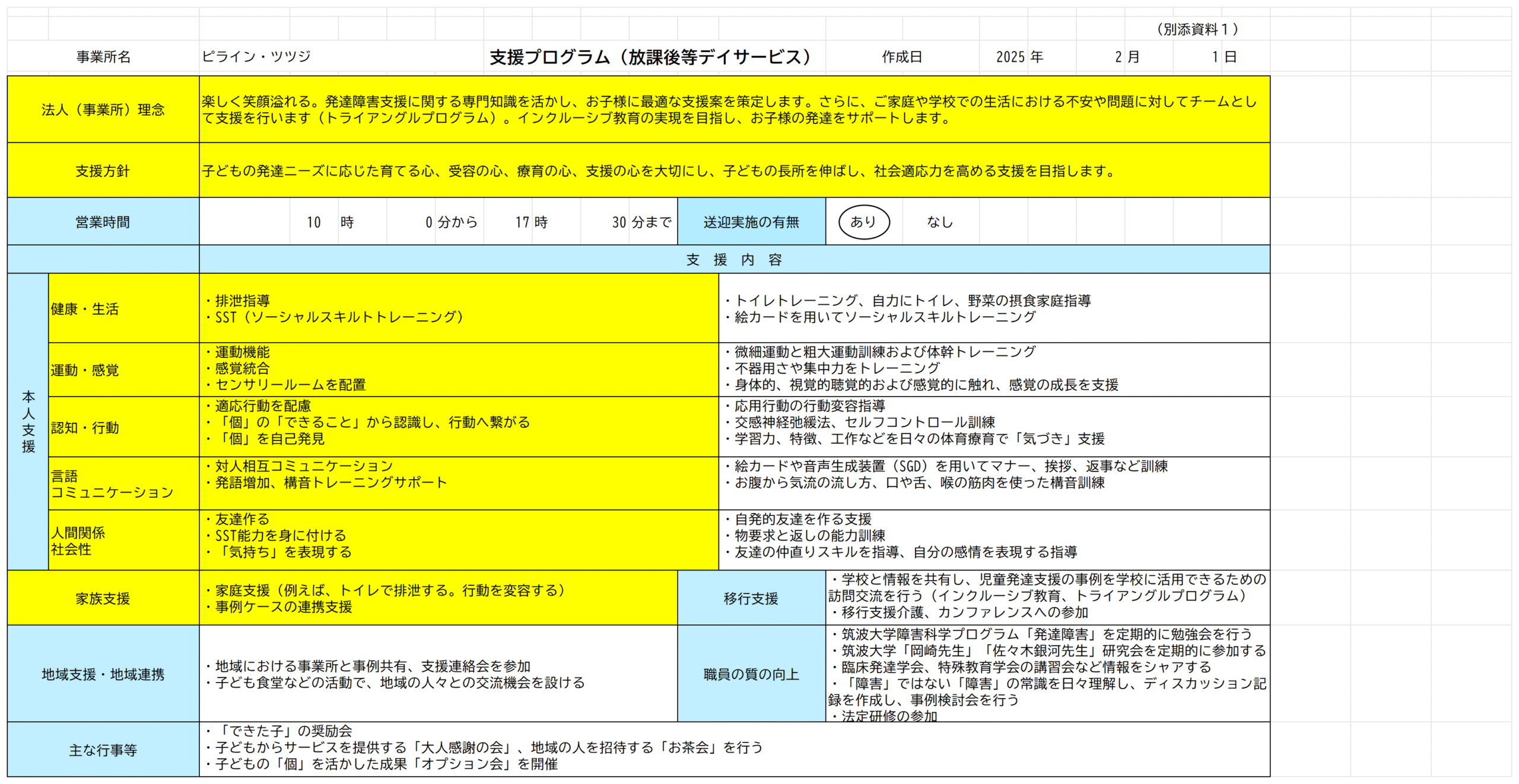
Task: Select the 営業時間 header cell
Action: (x=103, y=222)
